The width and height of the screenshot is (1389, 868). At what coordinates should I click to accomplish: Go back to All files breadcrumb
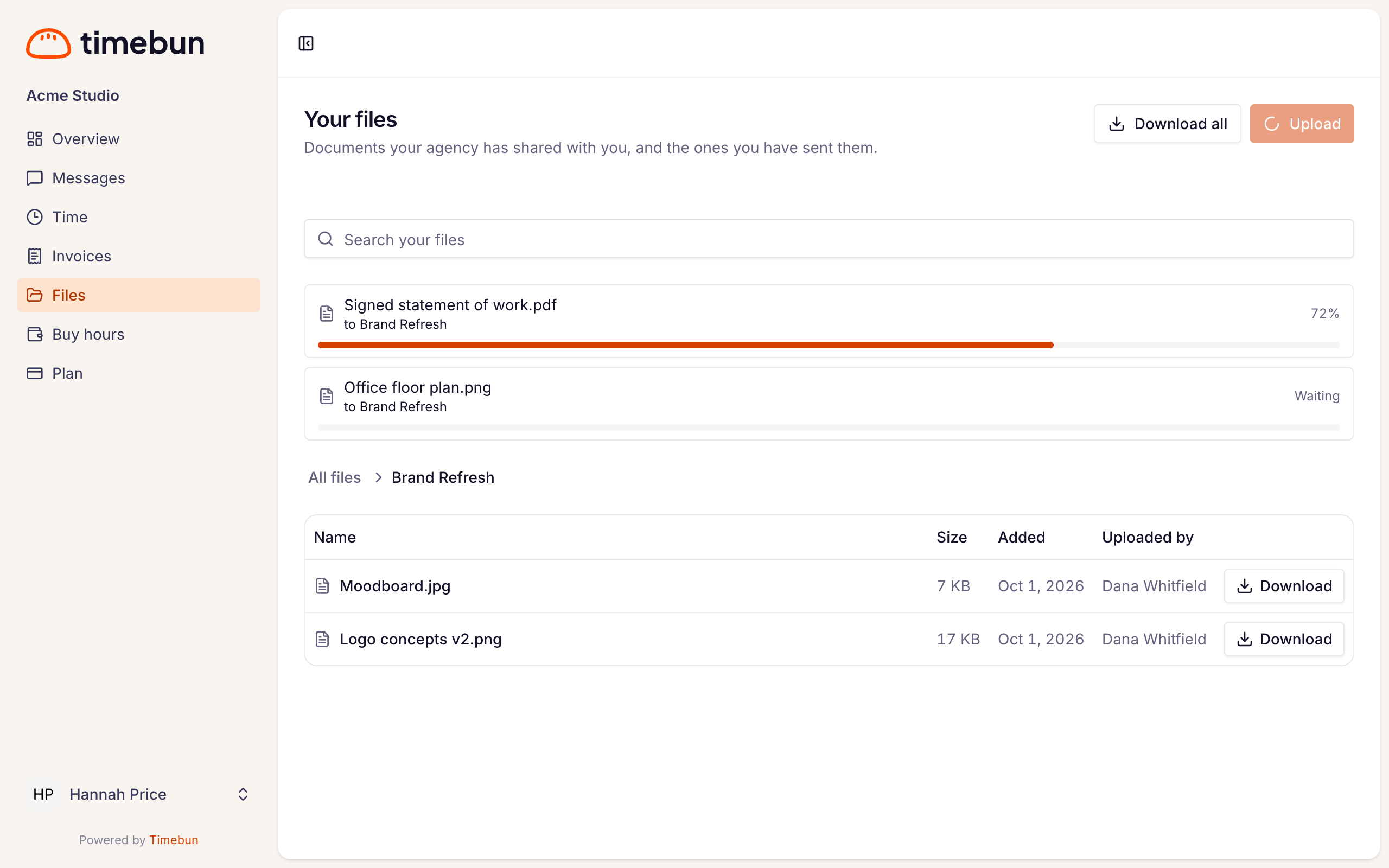(335, 477)
